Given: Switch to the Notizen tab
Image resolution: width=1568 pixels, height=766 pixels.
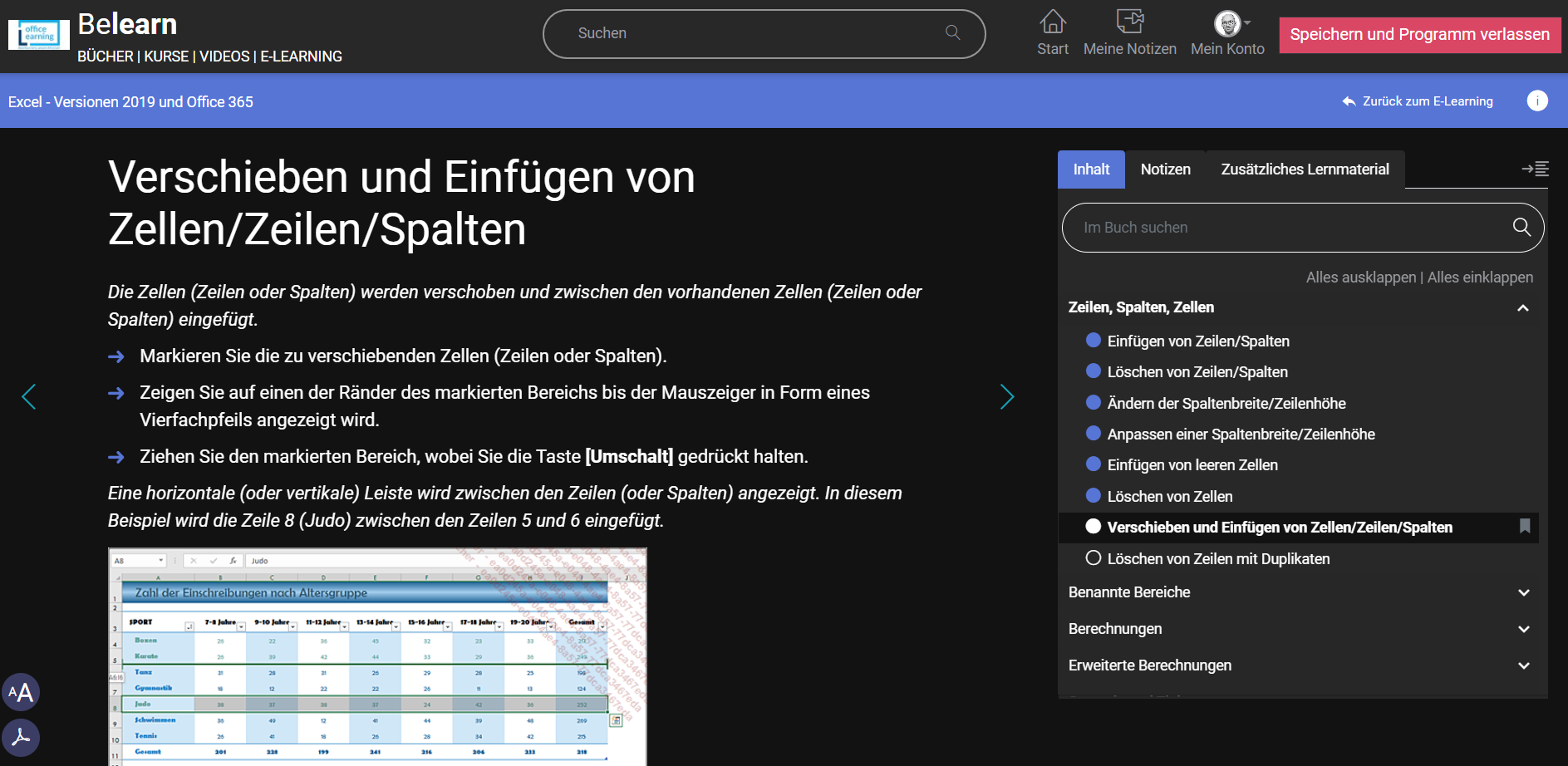Looking at the screenshot, I should [1165, 169].
